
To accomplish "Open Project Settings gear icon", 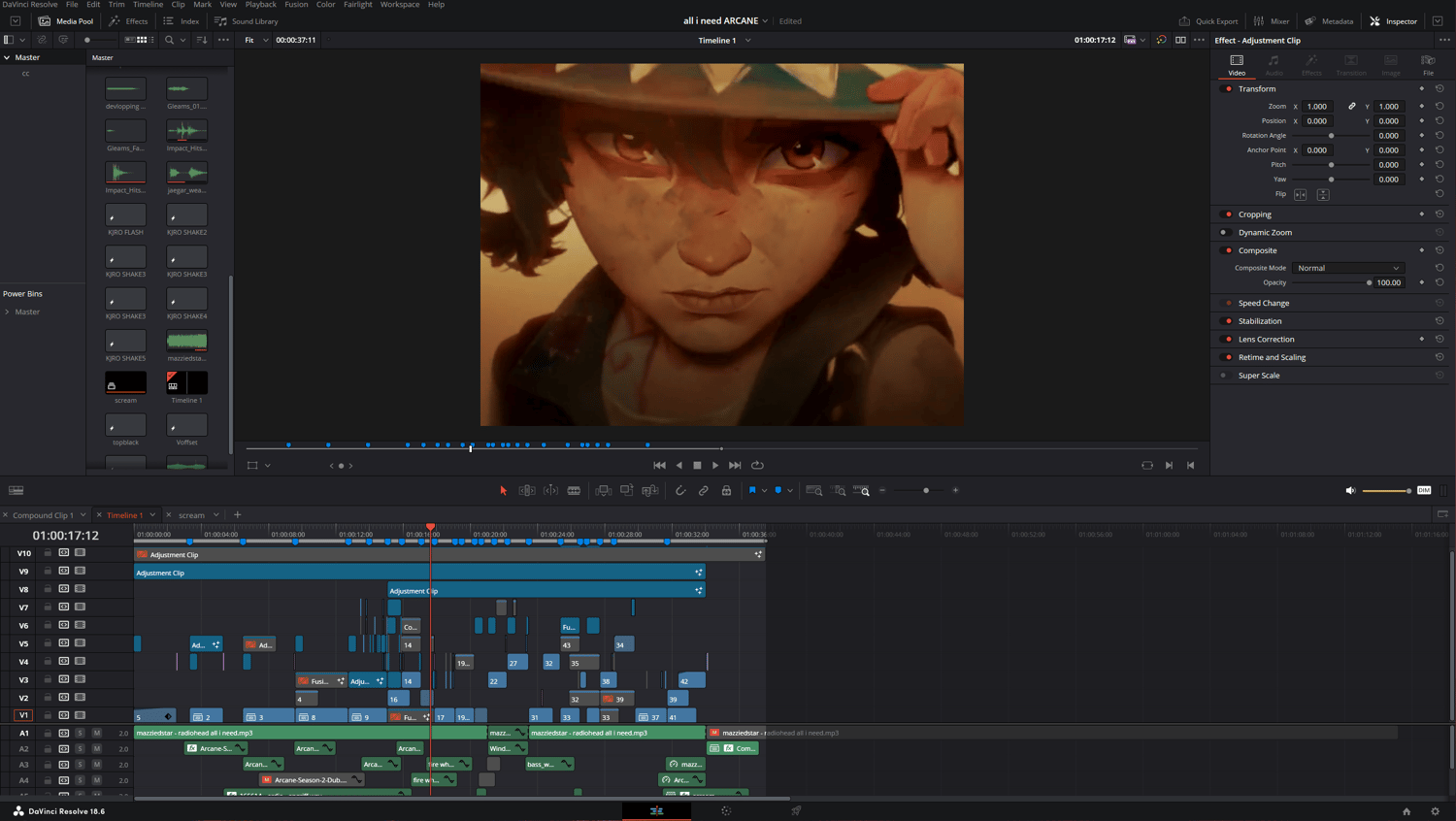I will tap(1436, 810).
